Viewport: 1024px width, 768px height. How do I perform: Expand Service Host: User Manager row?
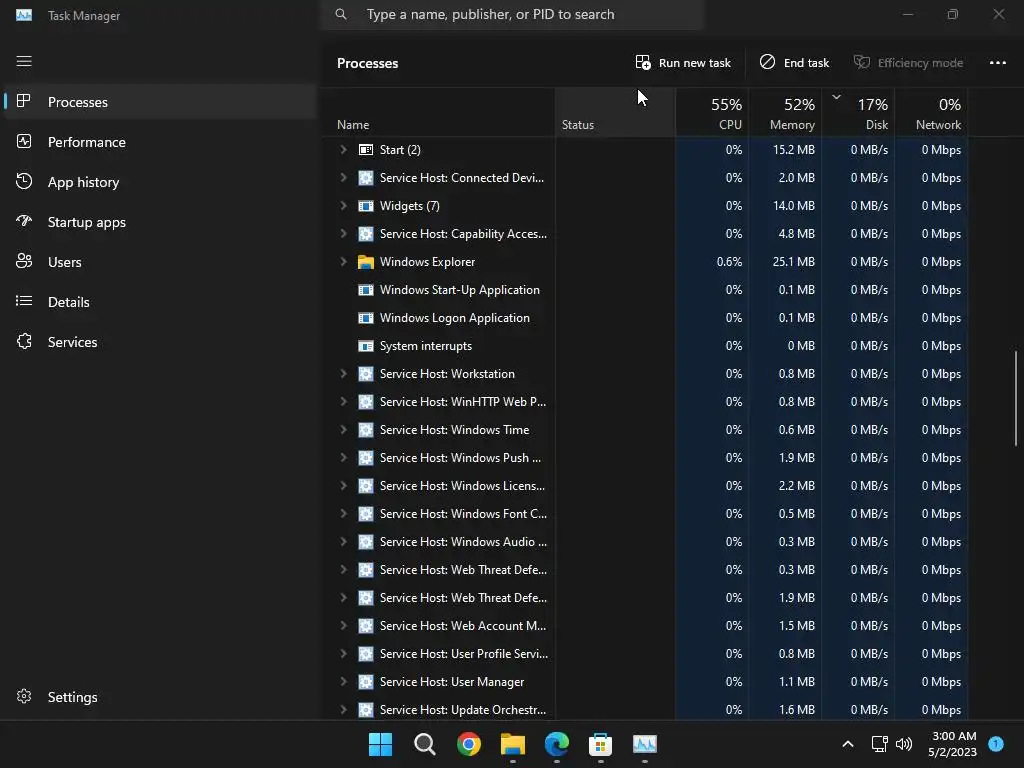(344, 682)
